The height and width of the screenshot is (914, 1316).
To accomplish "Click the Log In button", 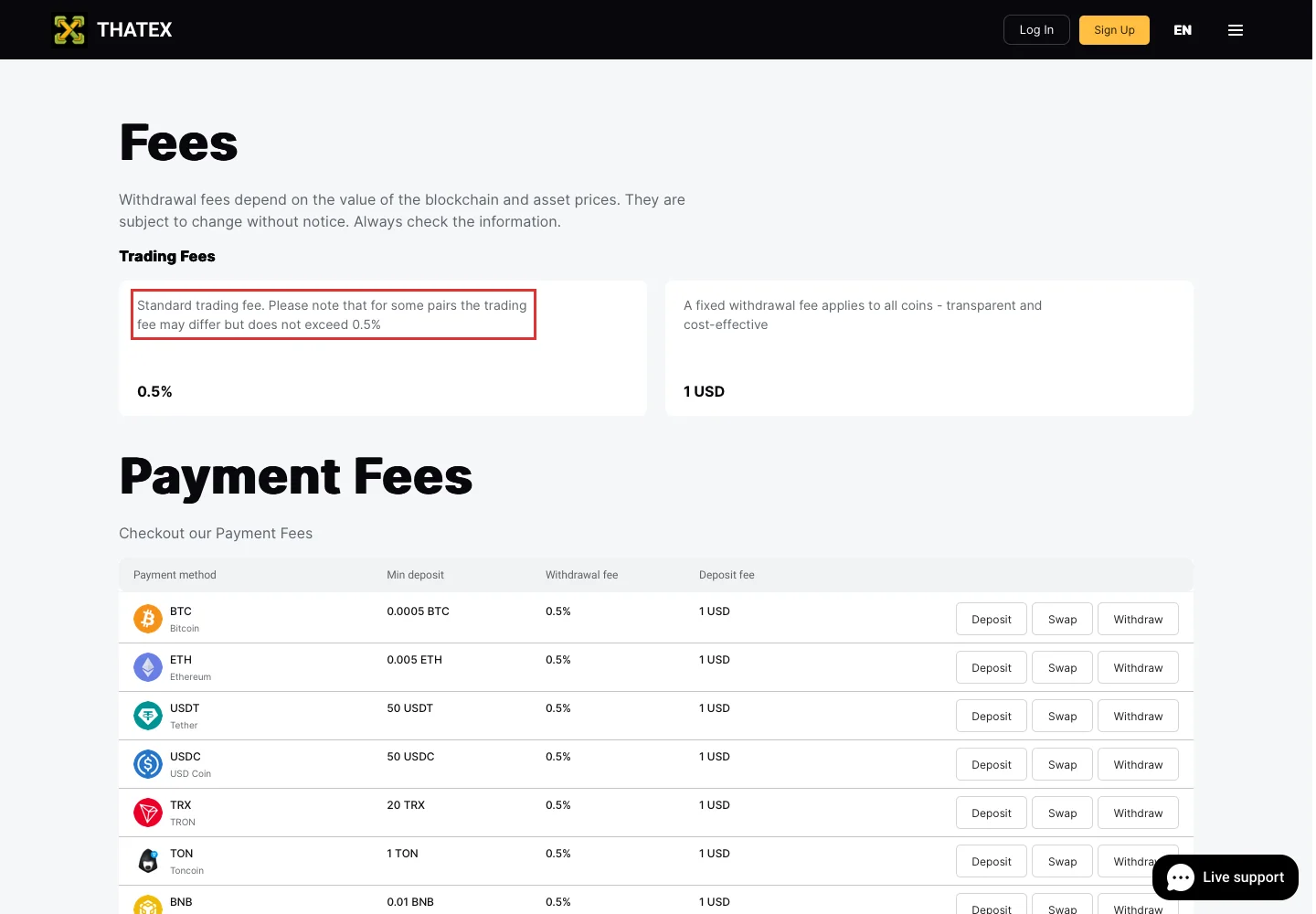I will [x=1036, y=30].
